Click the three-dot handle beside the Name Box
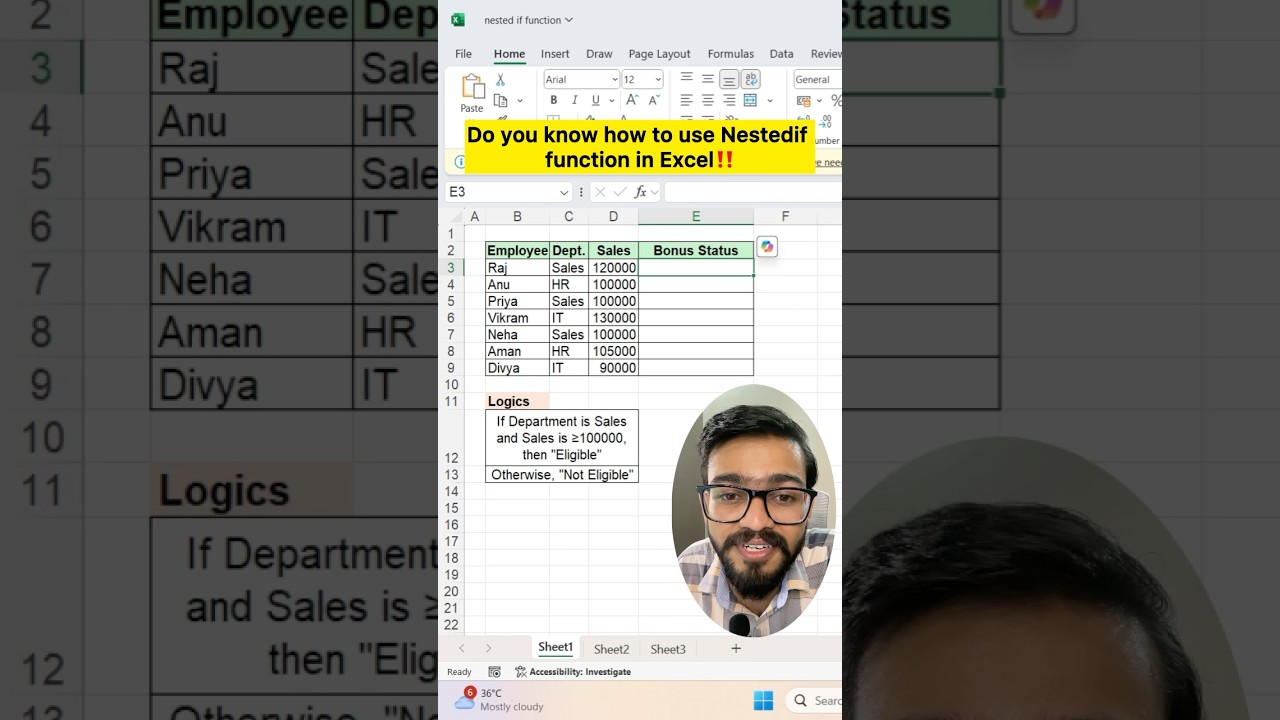Viewport: 1280px width, 720px height. point(581,192)
